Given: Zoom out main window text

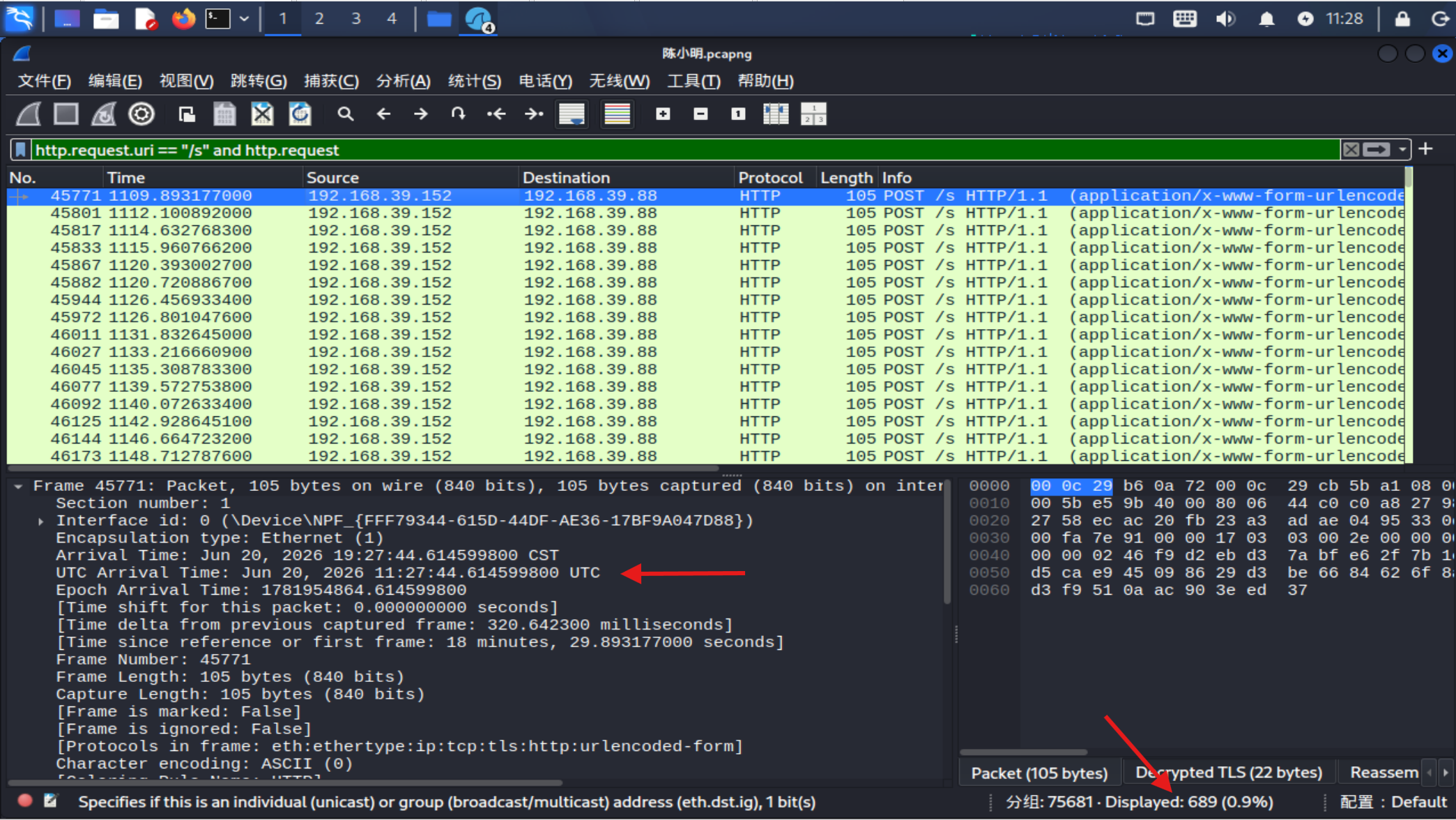Looking at the screenshot, I should pyautogui.click(x=700, y=114).
